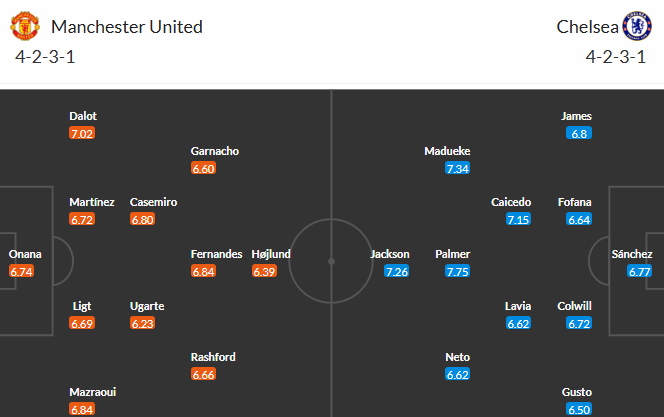The image size is (664, 417).
Task: Click Jackson's 7.26 rating badge
Action: pos(397,271)
